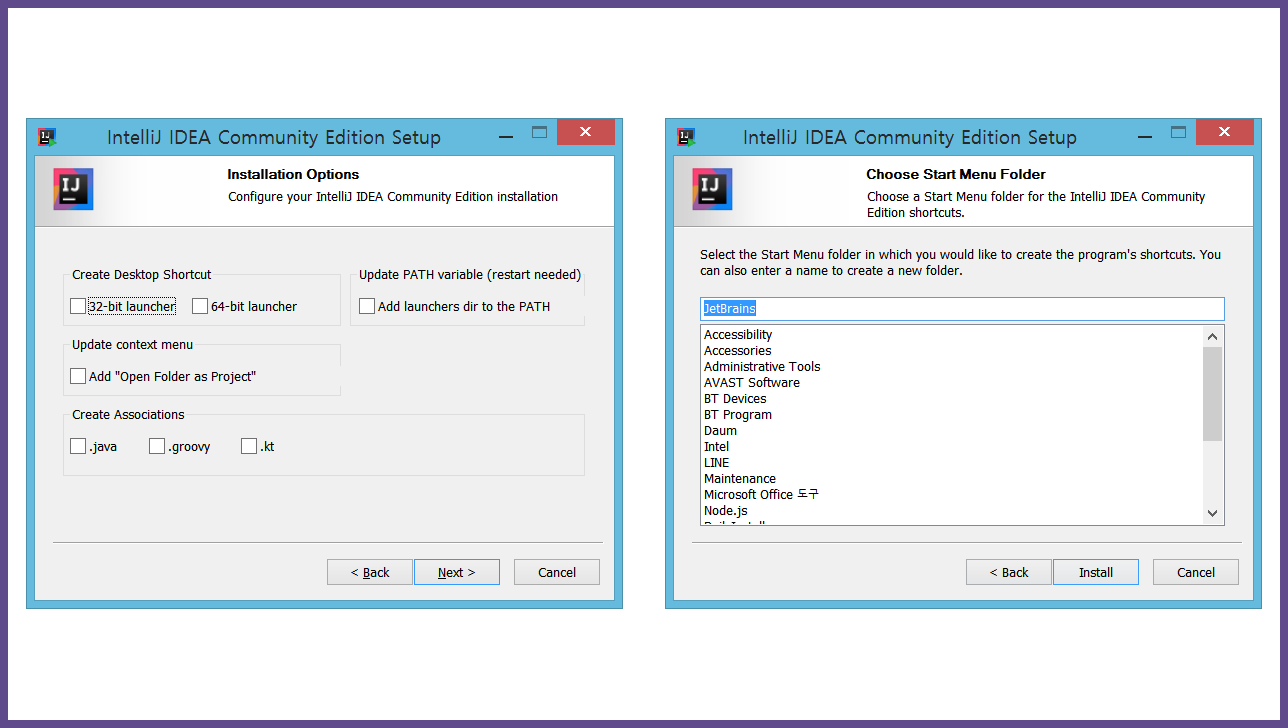Click the Install button
1288x728 pixels.
tap(1096, 572)
